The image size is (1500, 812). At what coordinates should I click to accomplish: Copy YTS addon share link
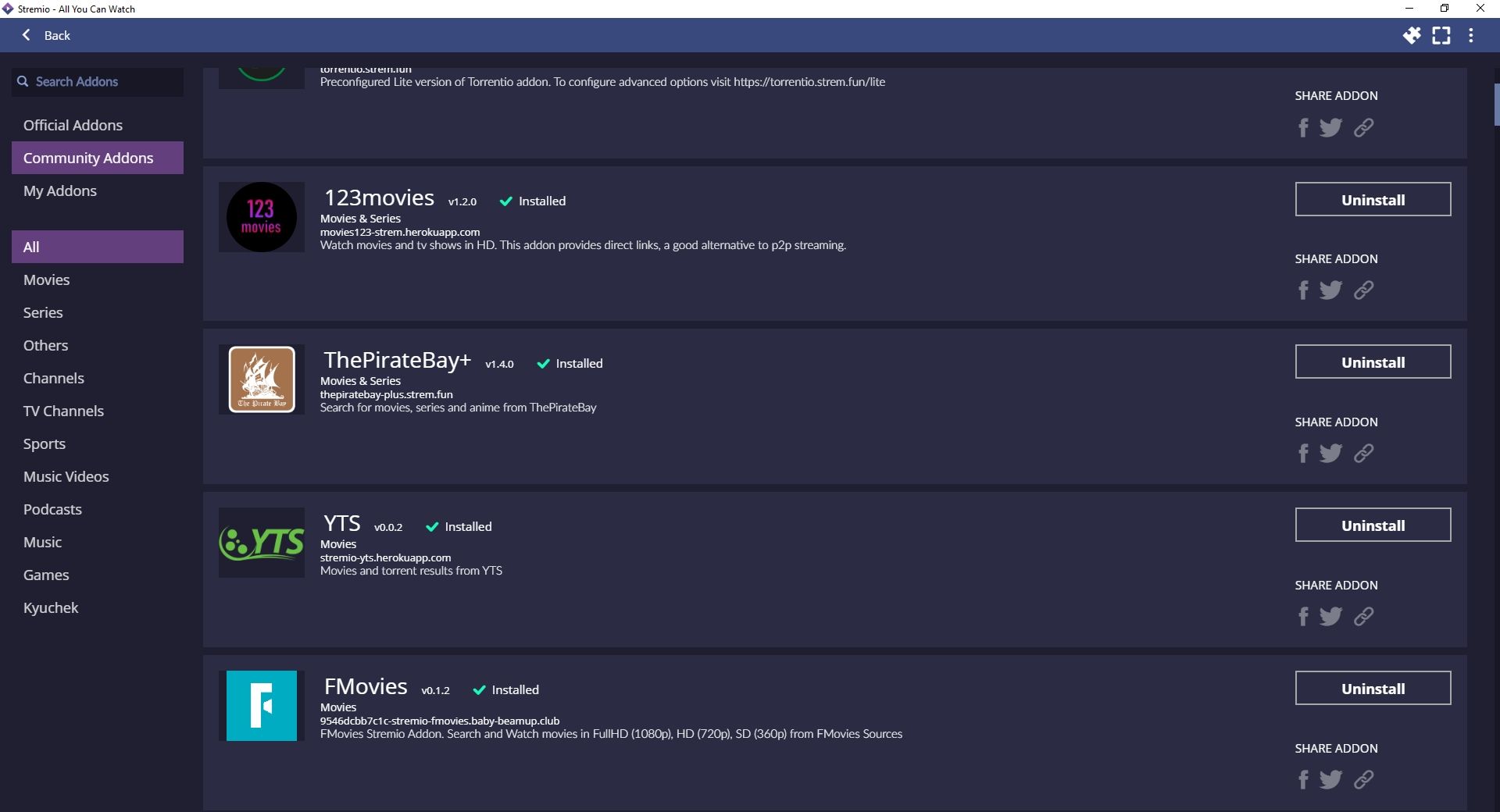tap(1363, 617)
